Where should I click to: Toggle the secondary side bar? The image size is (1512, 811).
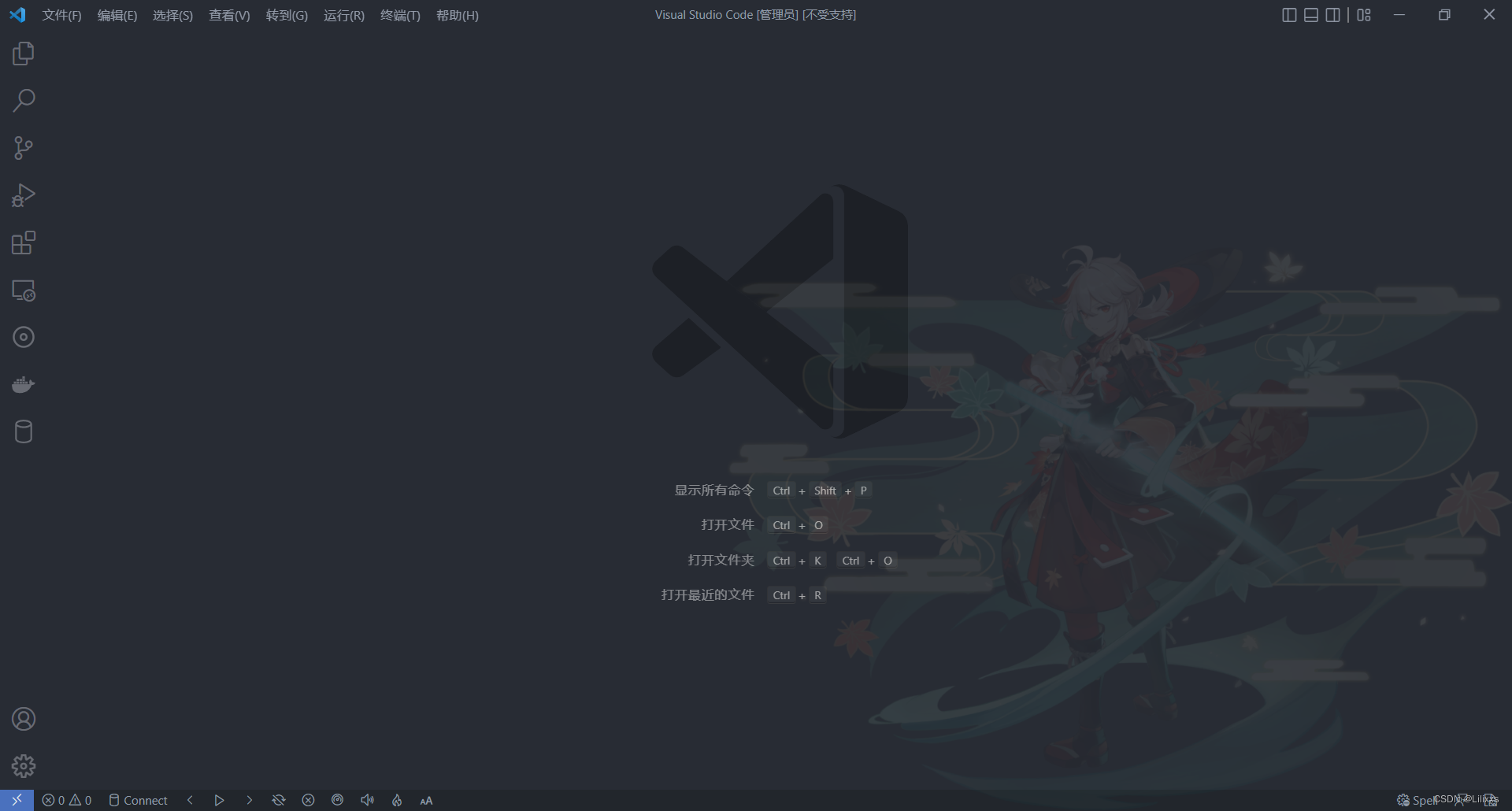pos(1333,14)
